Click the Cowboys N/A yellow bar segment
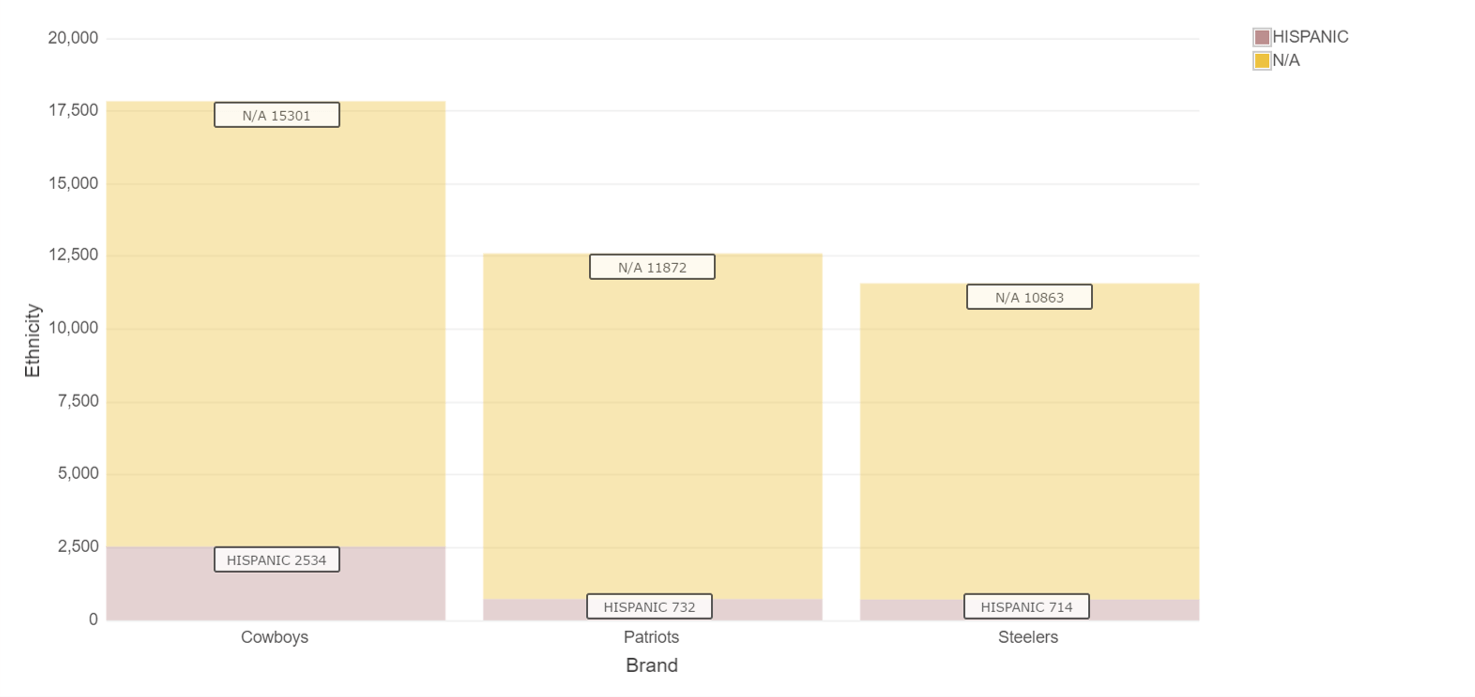This screenshot has width=1475, height=697. [x=276, y=330]
